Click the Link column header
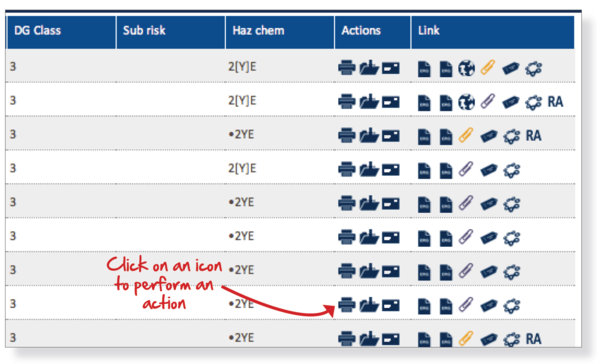597x364 pixels. pyautogui.click(x=493, y=32)
